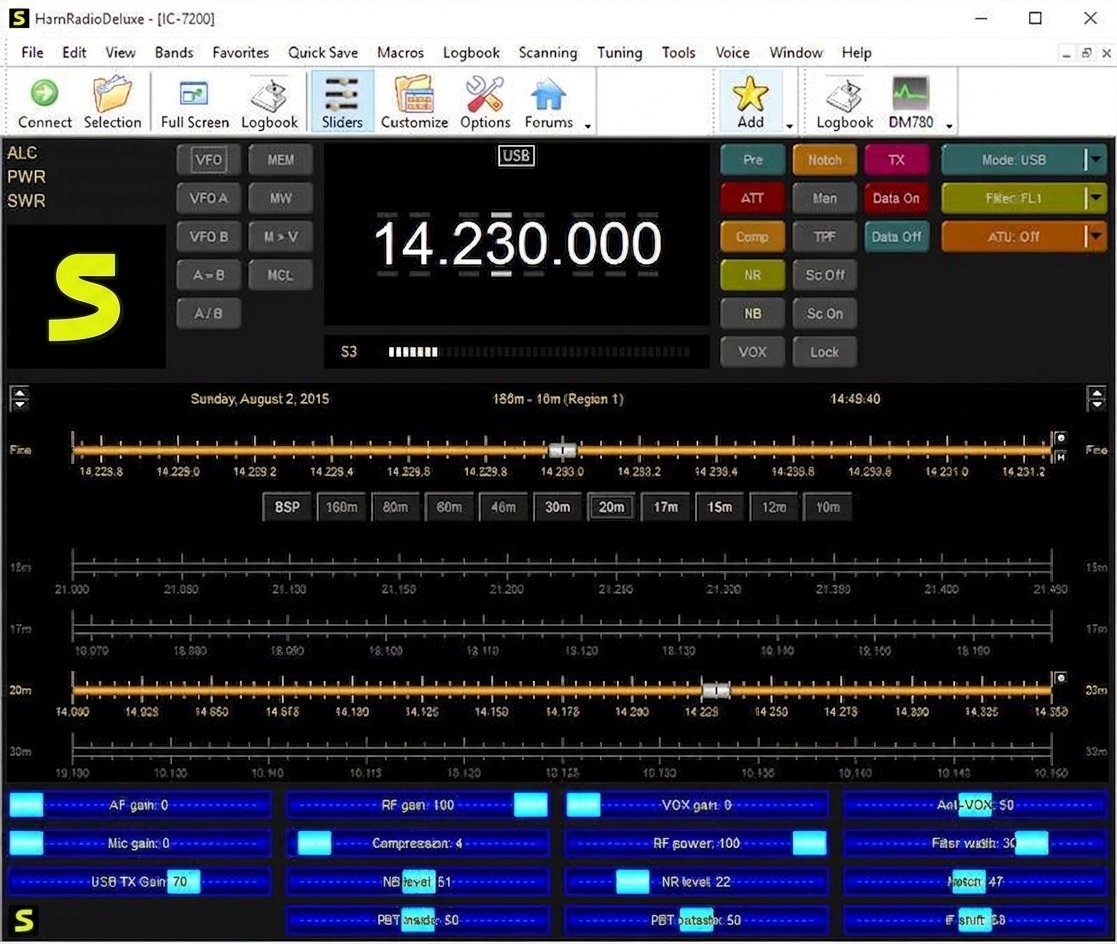Adjust the AF gain slider
The height and width of the screenshot is (944, 1117).
138,805
